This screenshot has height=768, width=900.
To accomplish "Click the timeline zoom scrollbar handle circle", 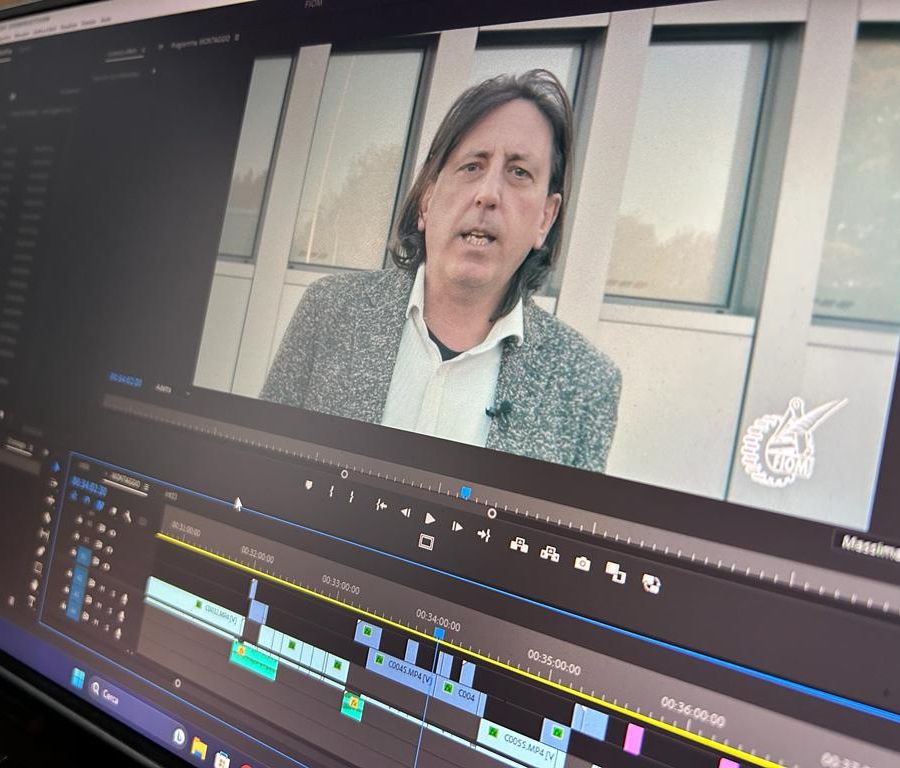I will [177, 682].
